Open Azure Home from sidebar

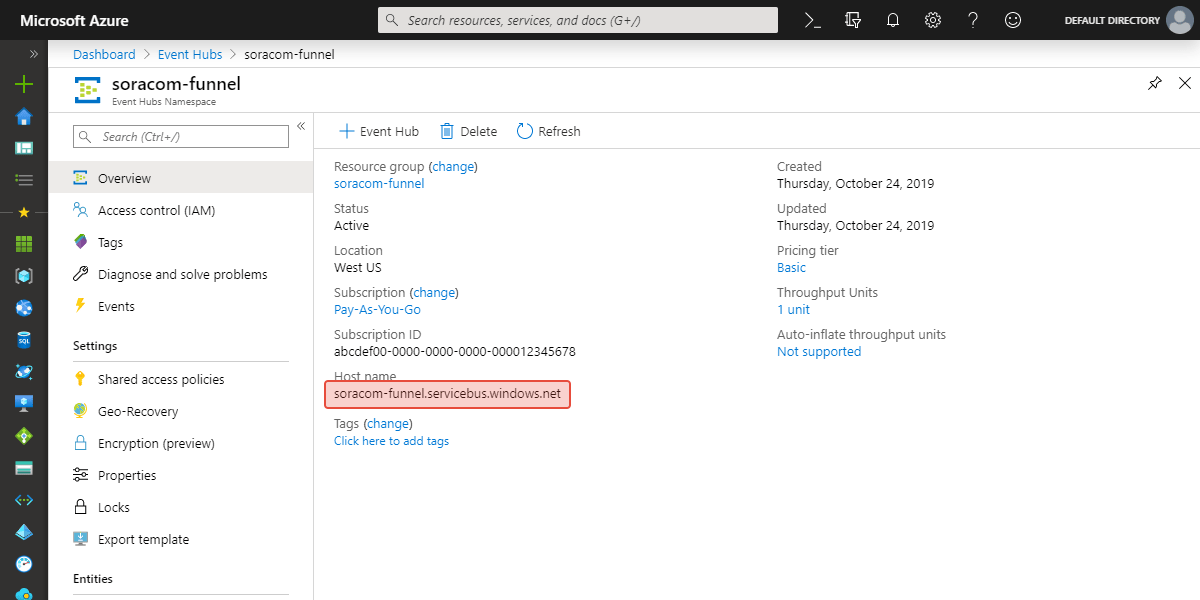23,116
